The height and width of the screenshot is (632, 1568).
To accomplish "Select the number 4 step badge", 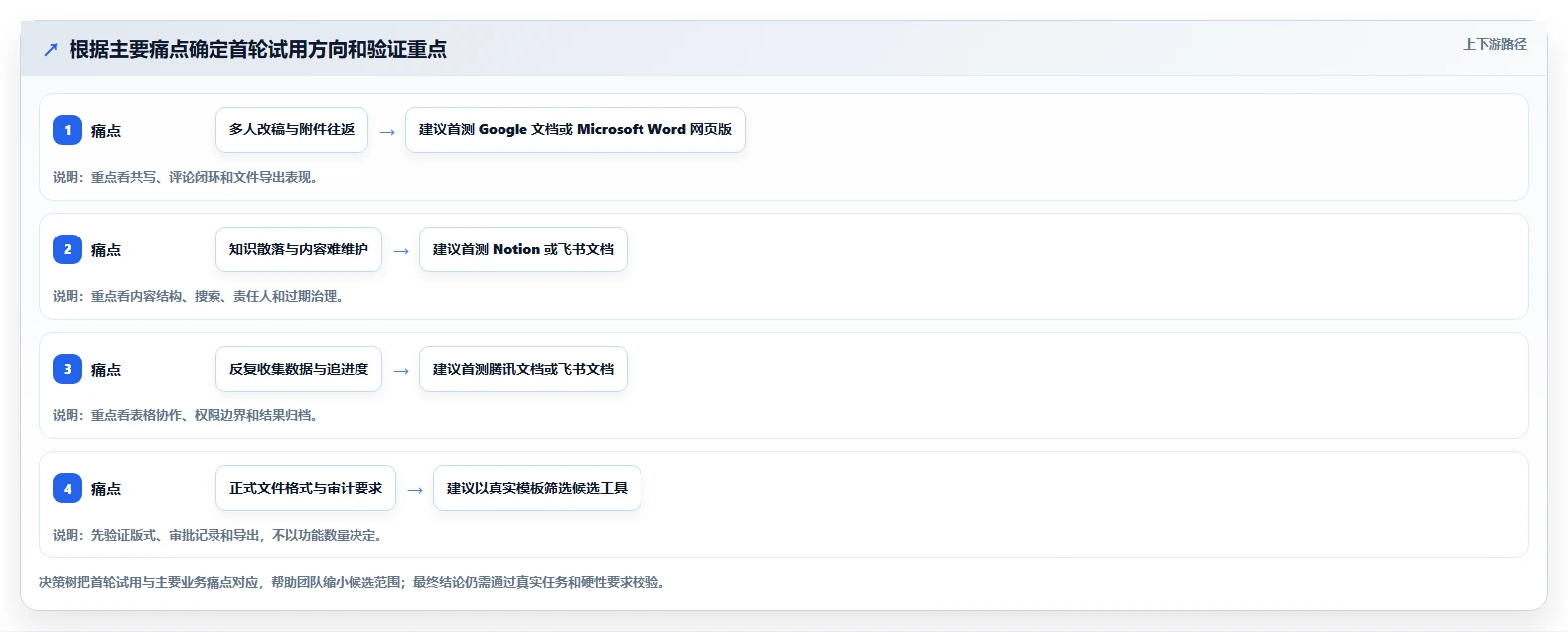I will click(x=68, y=488).
